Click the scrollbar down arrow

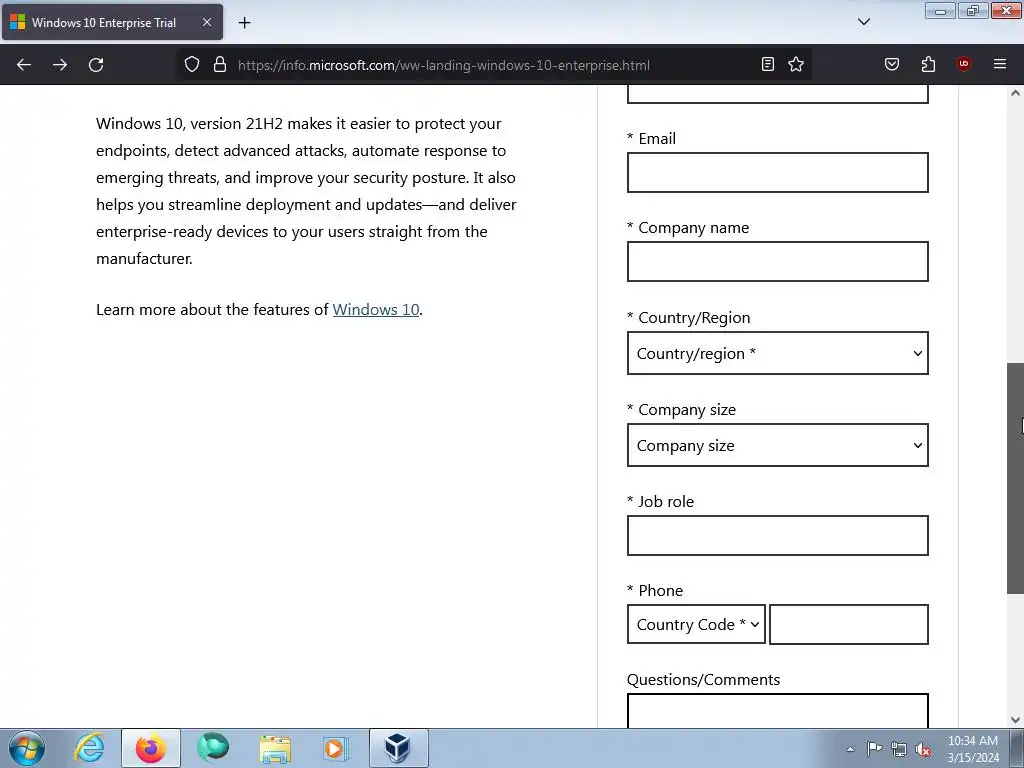[1015, 720]
